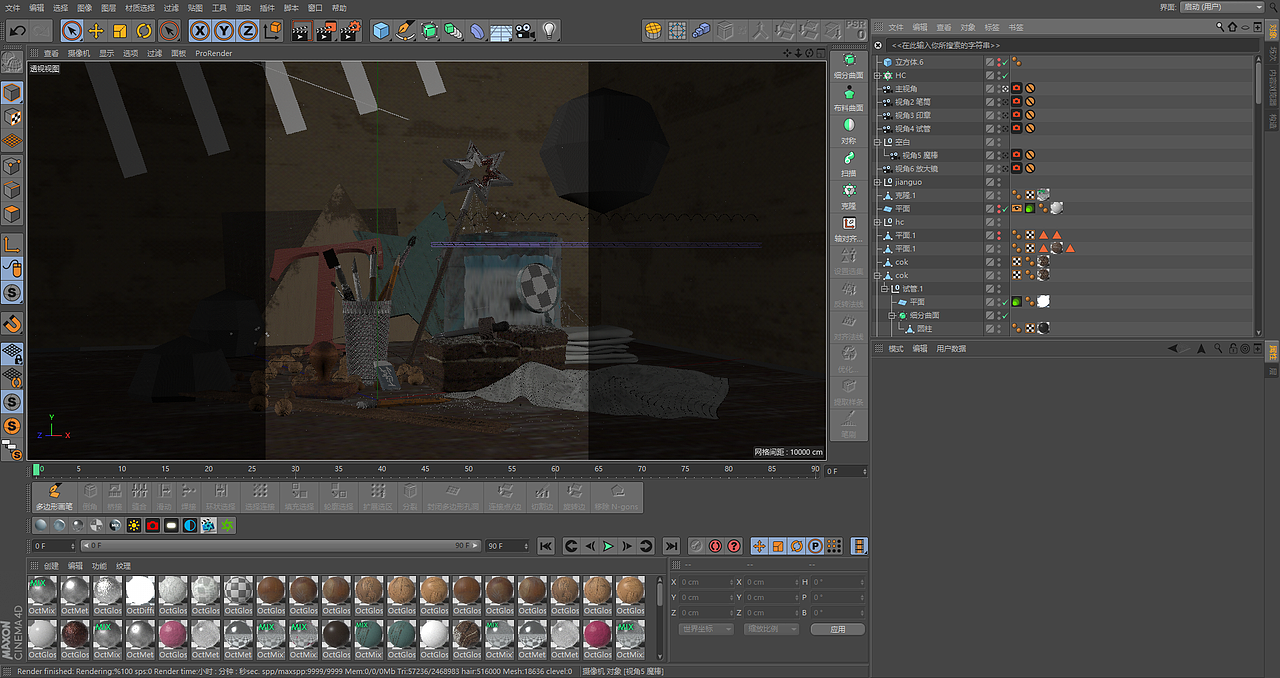
Task: Add a Camera object from toolbar
Action: (x=525, y=31)
